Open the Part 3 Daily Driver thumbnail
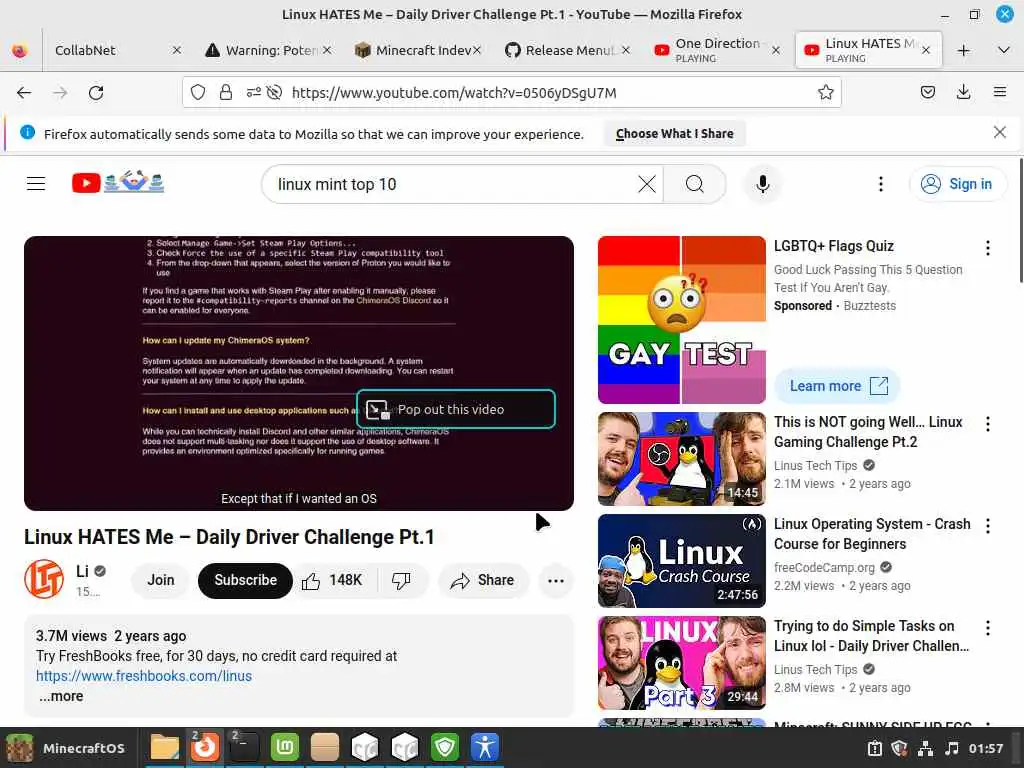 tap(682, 663)
